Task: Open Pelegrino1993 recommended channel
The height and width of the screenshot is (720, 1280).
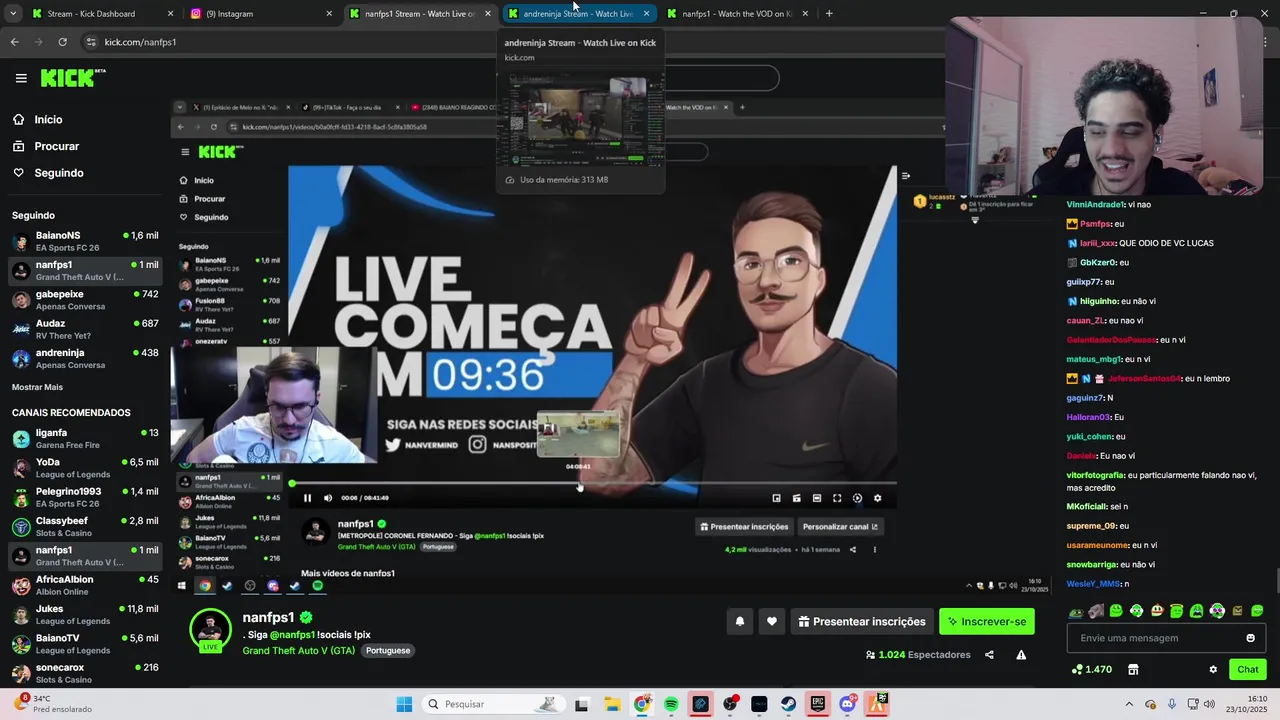Action: tap(85, 497)
